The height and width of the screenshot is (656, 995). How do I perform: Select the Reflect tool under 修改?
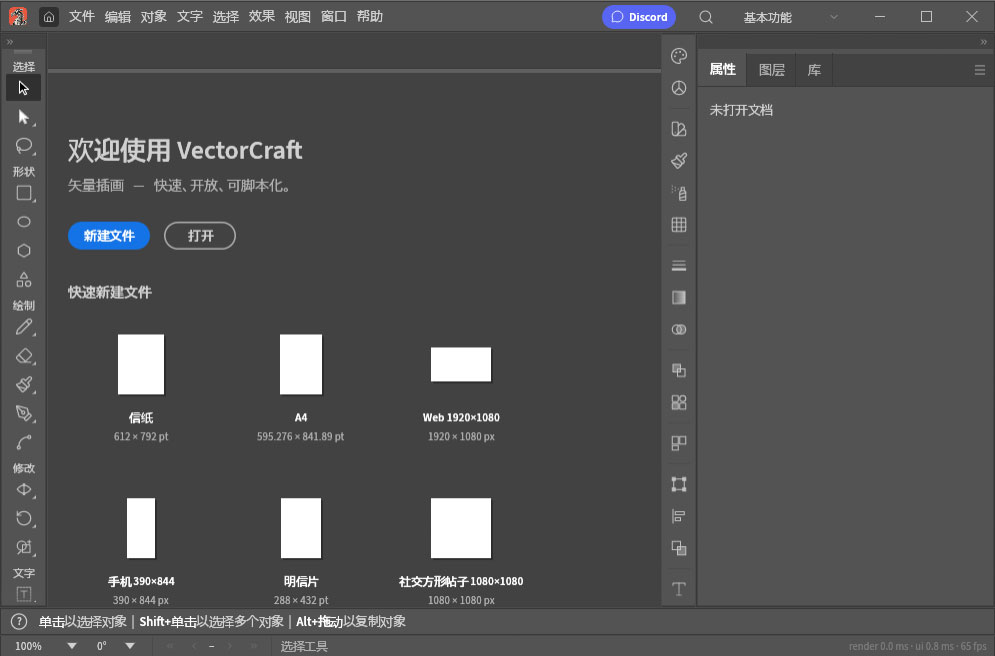click(x=23, y=489)
